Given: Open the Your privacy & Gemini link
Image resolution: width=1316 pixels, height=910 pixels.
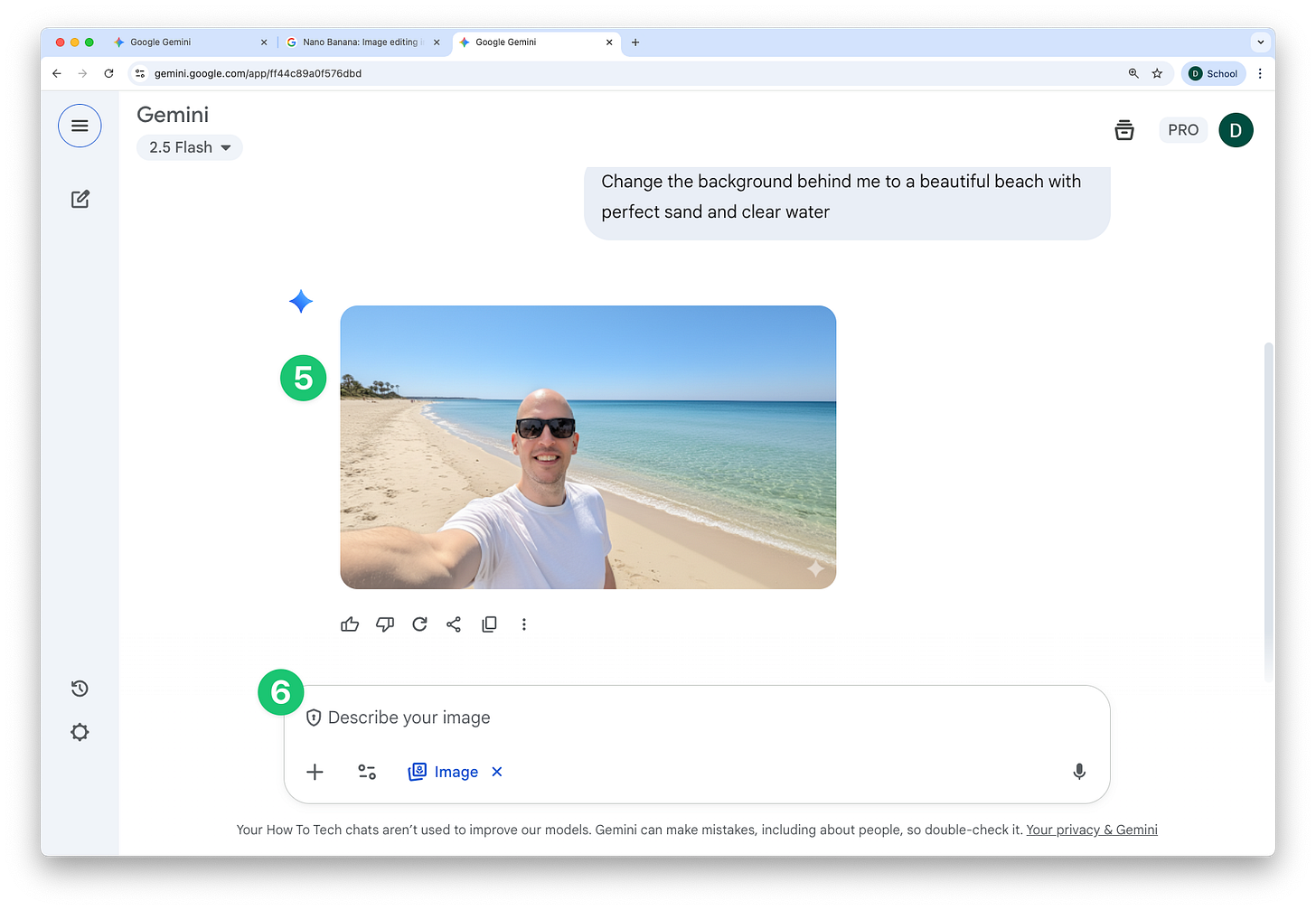Looking at the screenshot, I should [1092, 830].
